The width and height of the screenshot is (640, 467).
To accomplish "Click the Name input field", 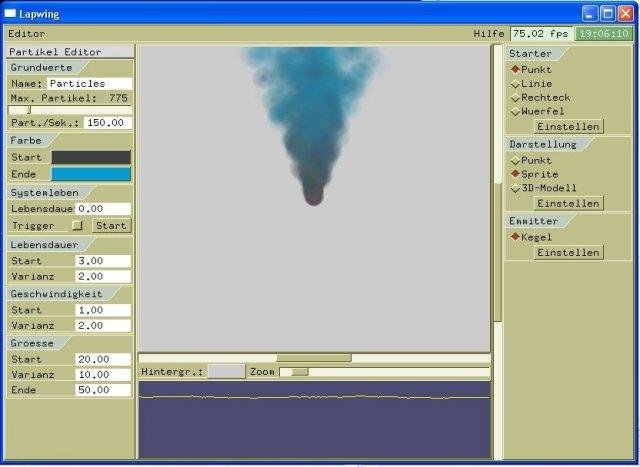I will point(88,84).
